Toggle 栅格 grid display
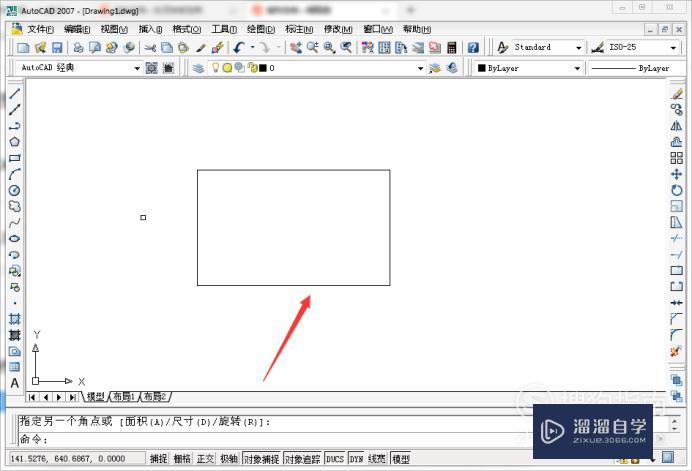The image size is (692, 471). pyautogui.click(x=181, y=459)
